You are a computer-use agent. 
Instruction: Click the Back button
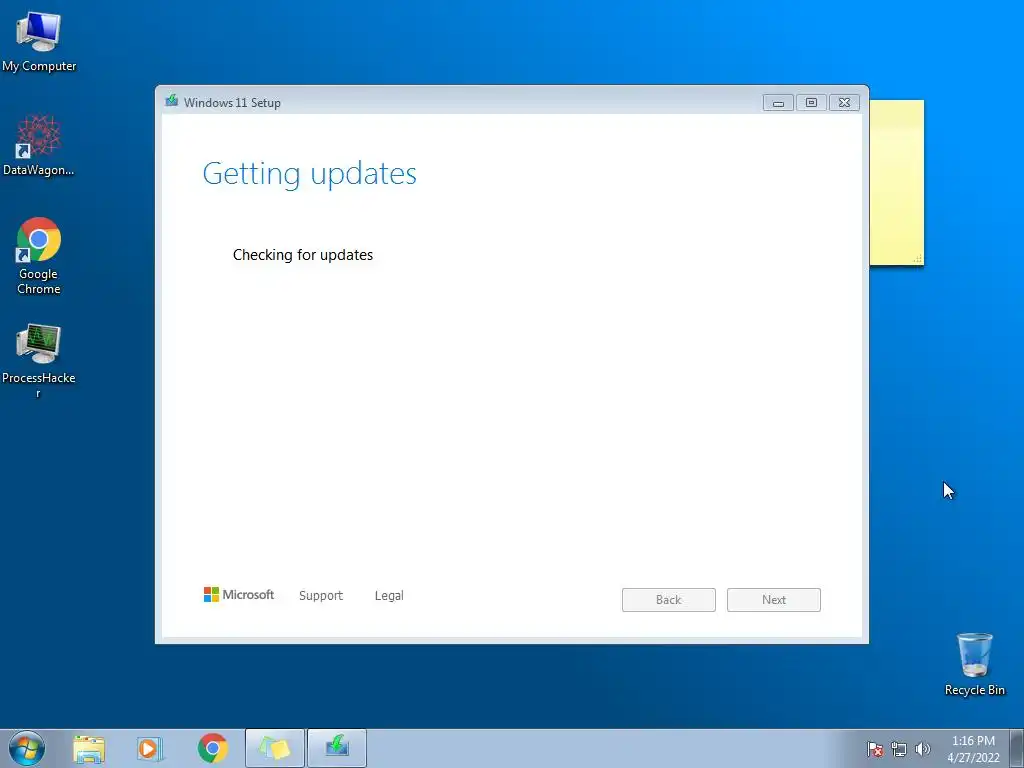tap(669, 600)
